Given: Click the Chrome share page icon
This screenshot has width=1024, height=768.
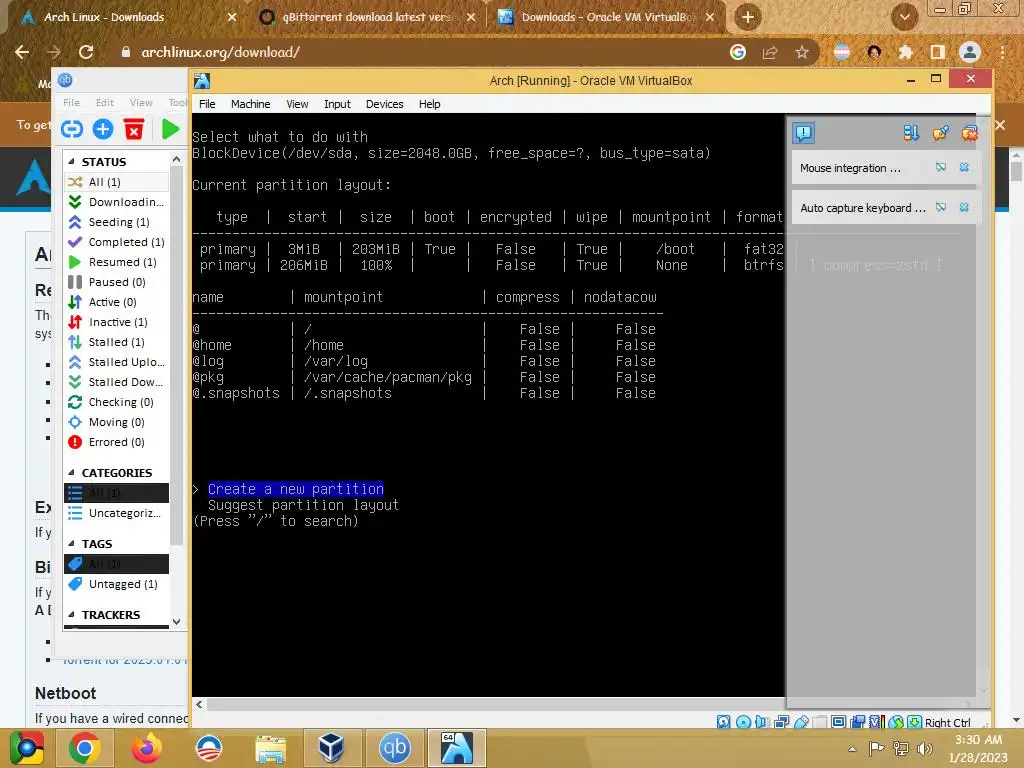Looking at the screenshot, I should coord(770,52).
